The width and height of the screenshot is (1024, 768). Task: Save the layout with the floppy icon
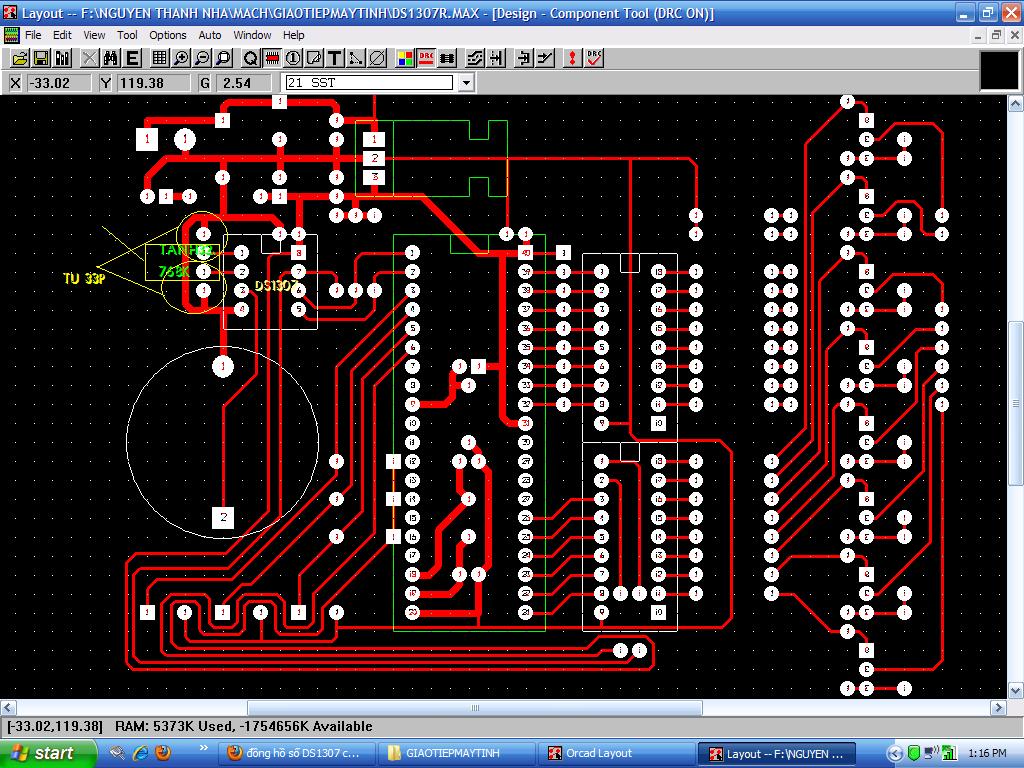click(x=39, y=58)
